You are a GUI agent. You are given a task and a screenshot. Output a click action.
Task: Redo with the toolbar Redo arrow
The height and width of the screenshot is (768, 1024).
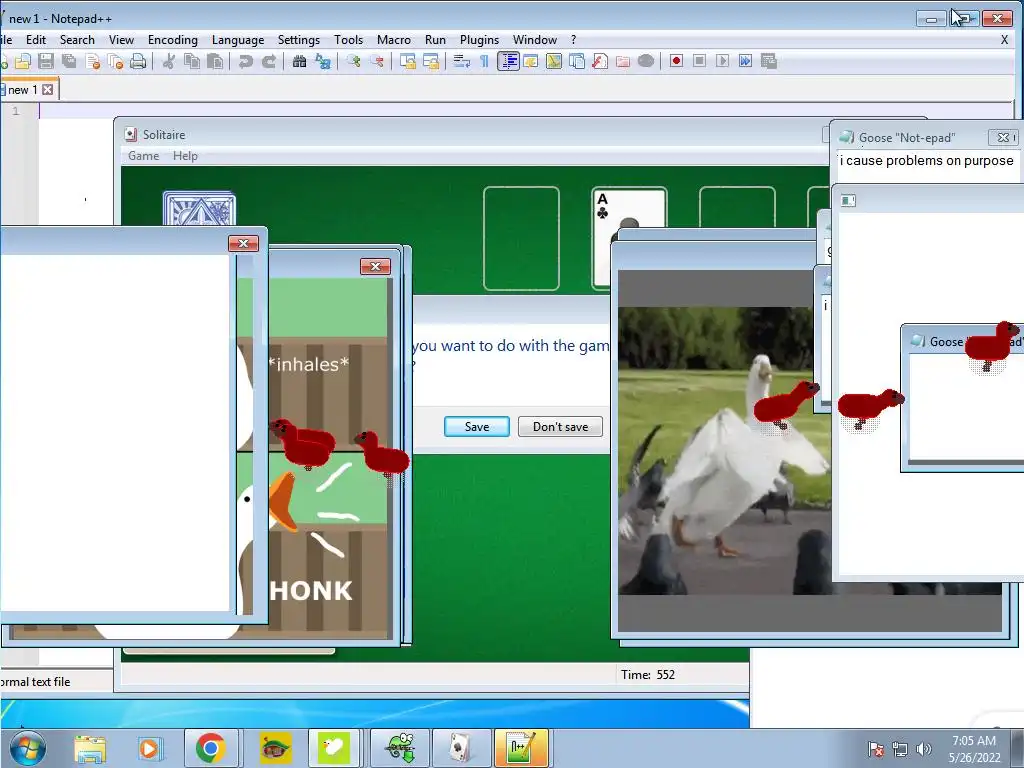tap(268, 61)
